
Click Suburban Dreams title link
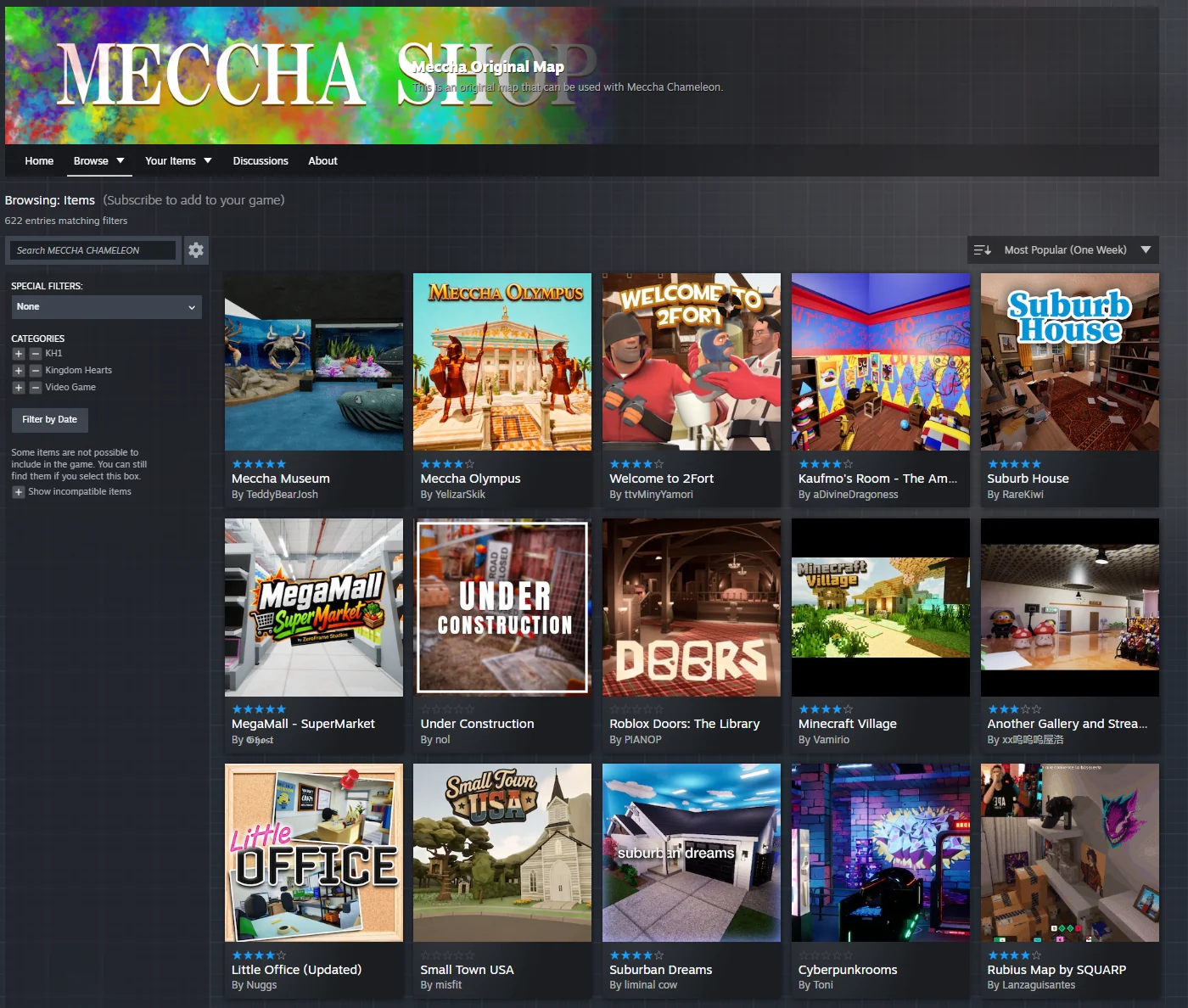(661, 970)
